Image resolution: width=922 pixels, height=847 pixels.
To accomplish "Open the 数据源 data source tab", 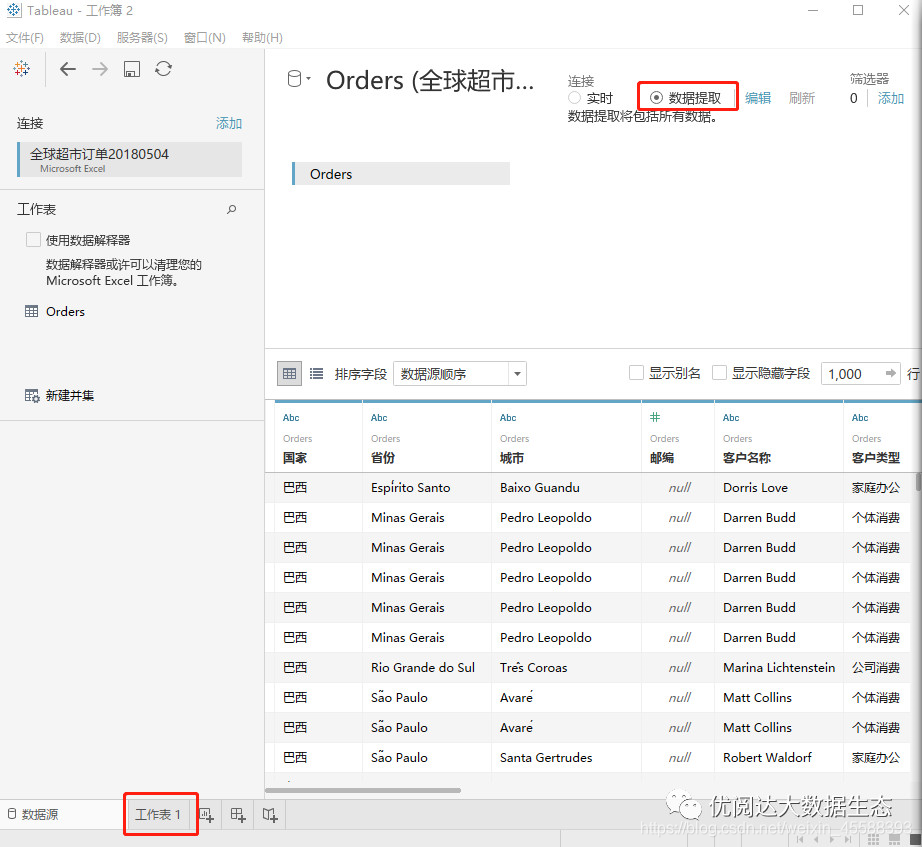I will [34, 815].
